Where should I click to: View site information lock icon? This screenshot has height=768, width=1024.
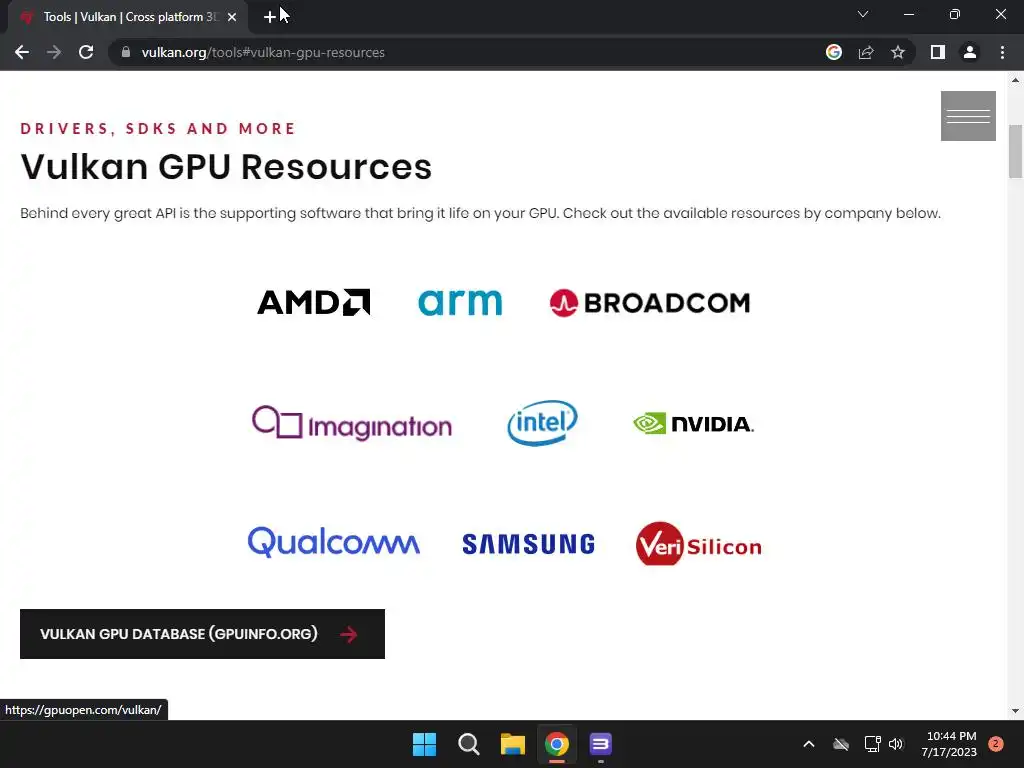tap(126, 52)
